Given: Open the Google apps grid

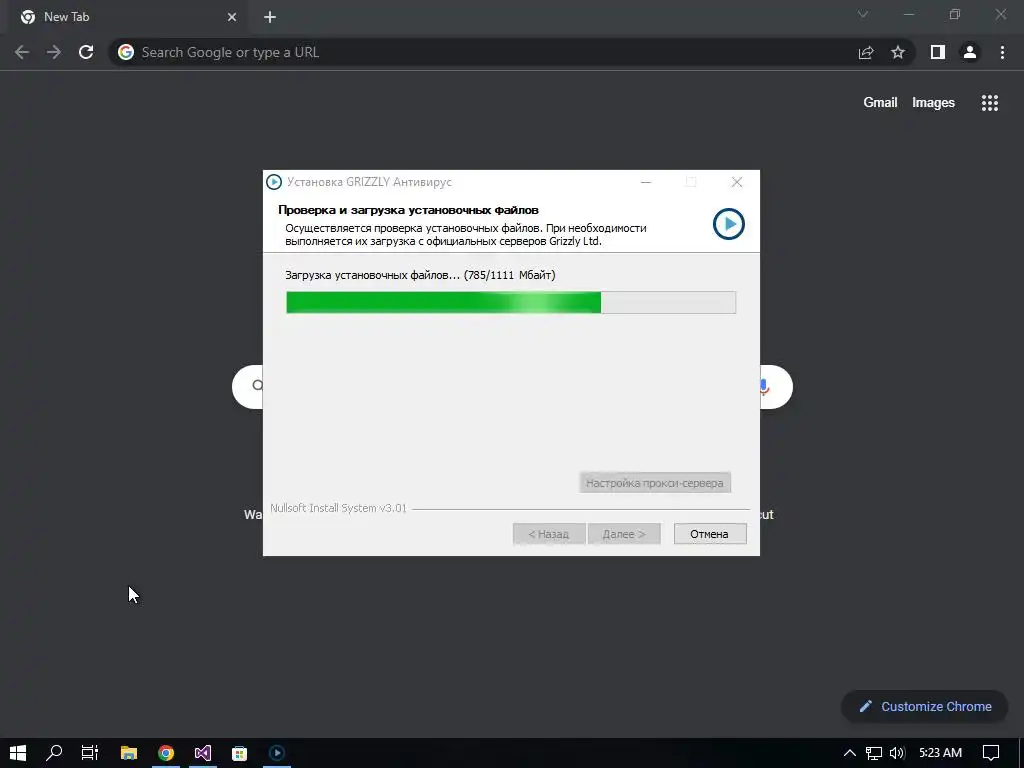Looking at the screenshot, I should 989,103.
